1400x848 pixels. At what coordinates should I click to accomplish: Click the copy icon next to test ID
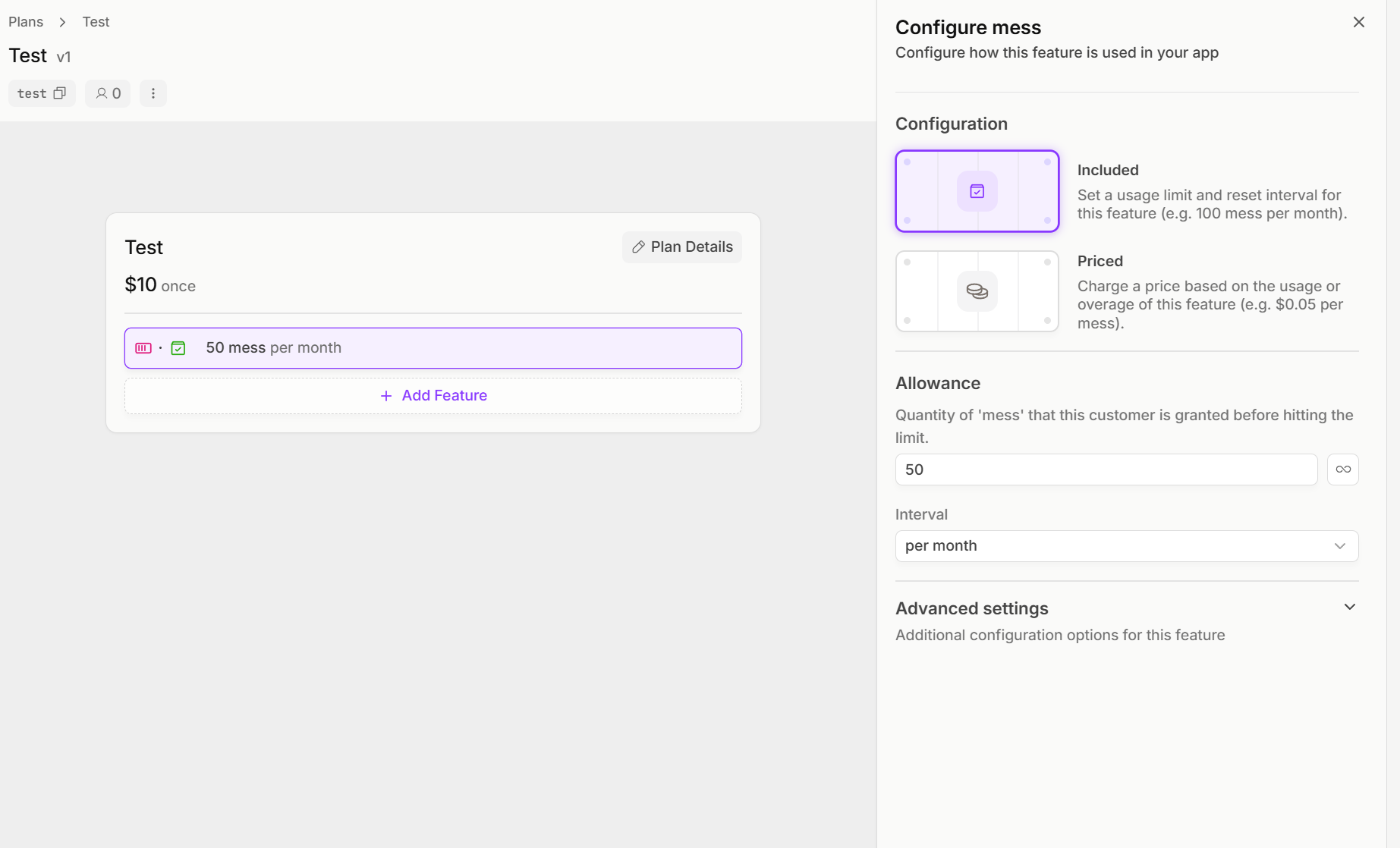60,93
